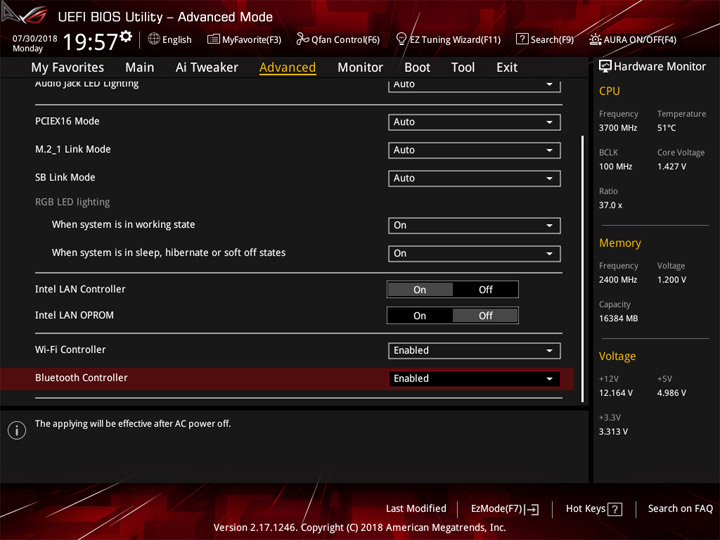Open the Bluetooth Controller dropdown

474,379
